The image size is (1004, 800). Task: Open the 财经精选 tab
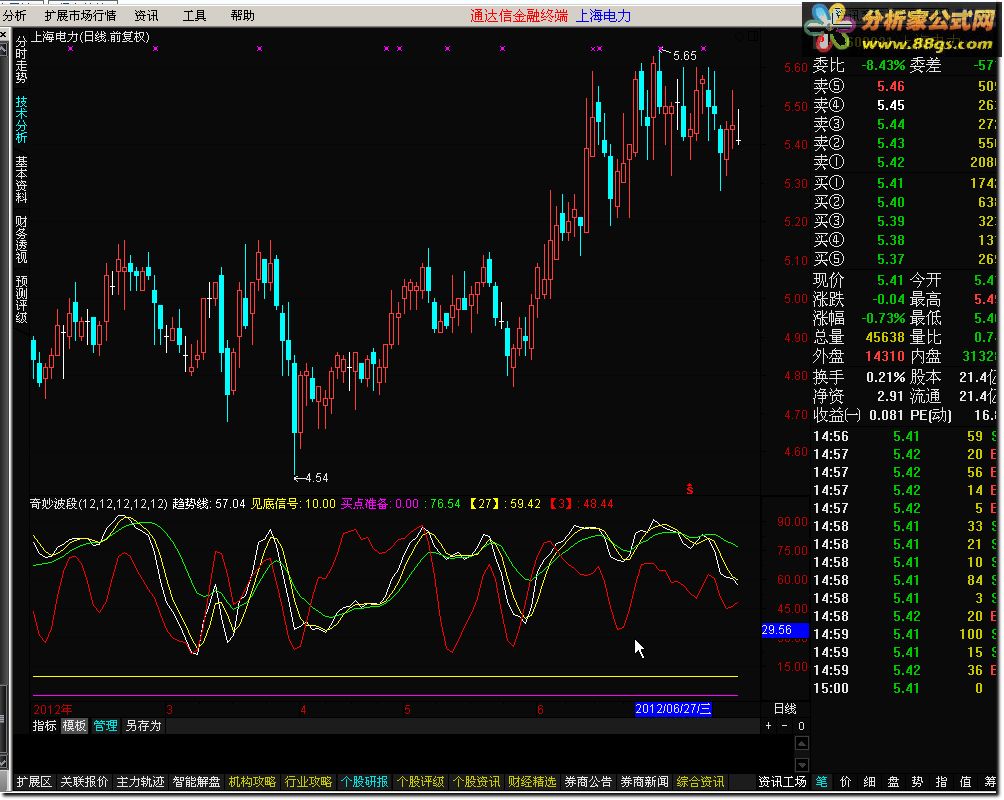[x=532, y=781]
